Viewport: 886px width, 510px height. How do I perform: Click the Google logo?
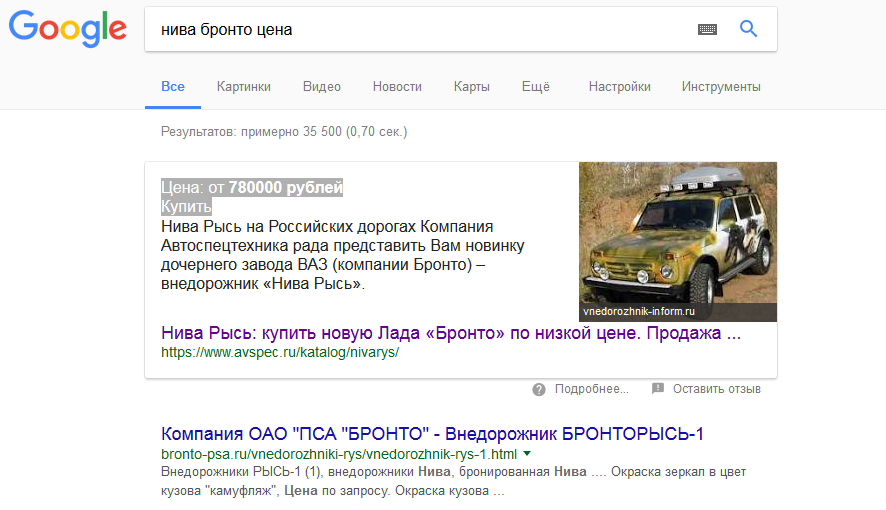tap(68, 28)
